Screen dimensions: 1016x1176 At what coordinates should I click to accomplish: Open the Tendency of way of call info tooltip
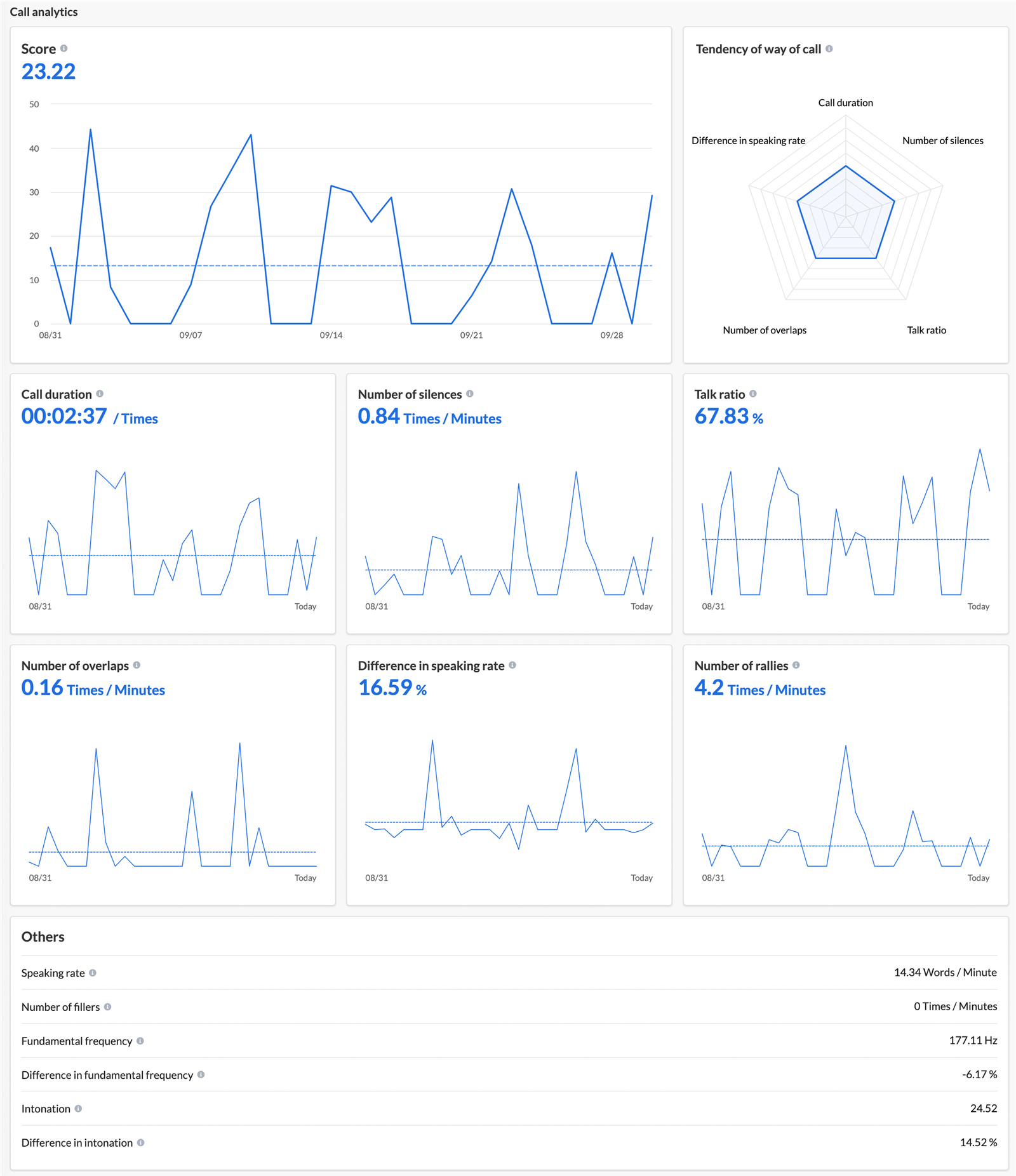(x=830, y=49)
